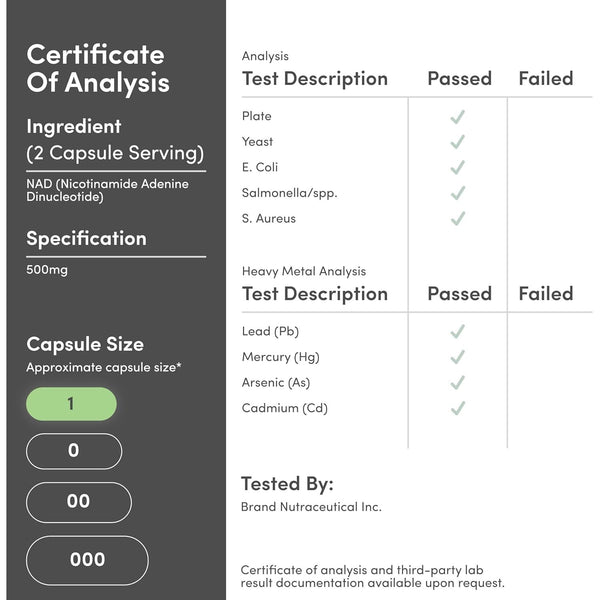Screen dimensions: 600x600
Task: Pick capsule size 000
Action: click(x=87, y=559)
